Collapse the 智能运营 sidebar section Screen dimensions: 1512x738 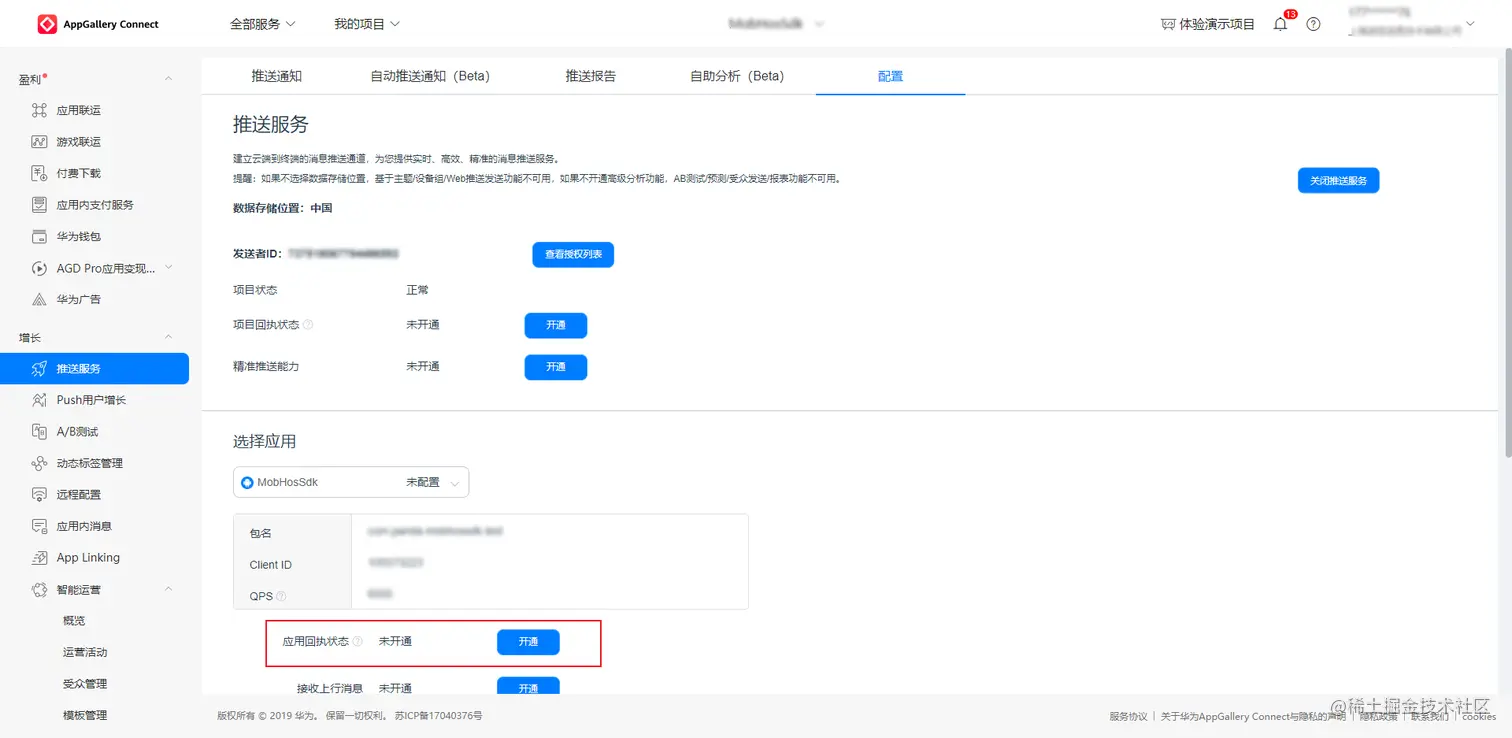tap(168, 589)
